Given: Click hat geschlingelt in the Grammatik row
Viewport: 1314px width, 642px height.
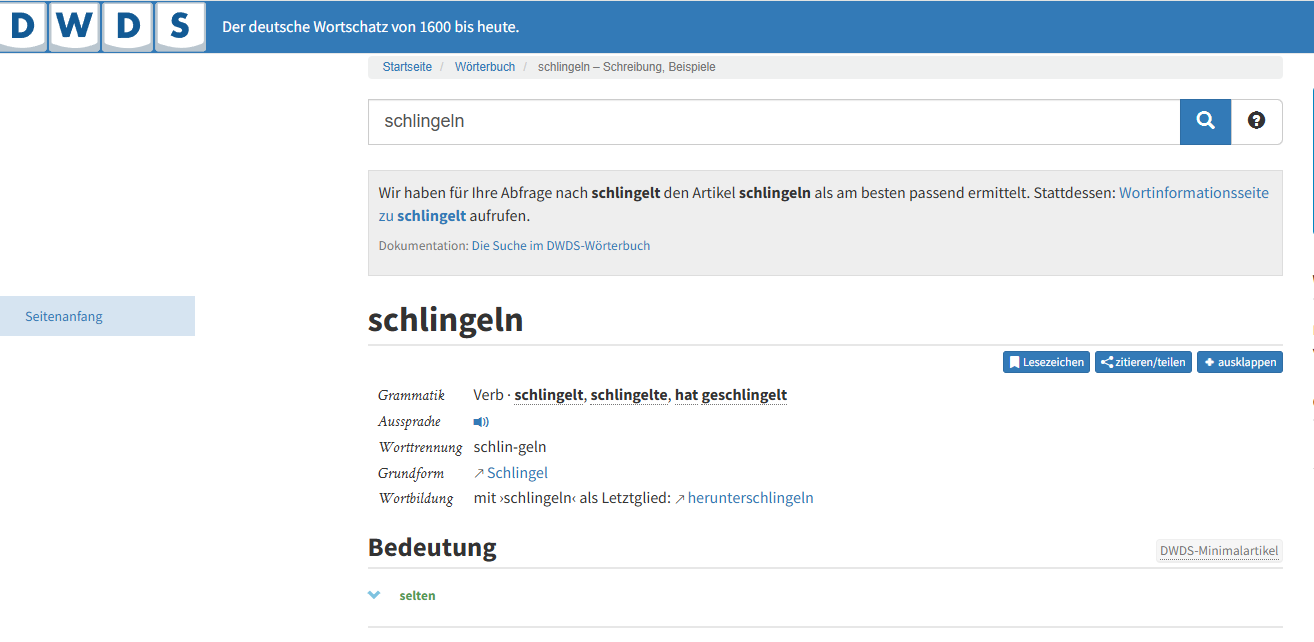Looking at the screenshot, I should click(x=731, y=395).
